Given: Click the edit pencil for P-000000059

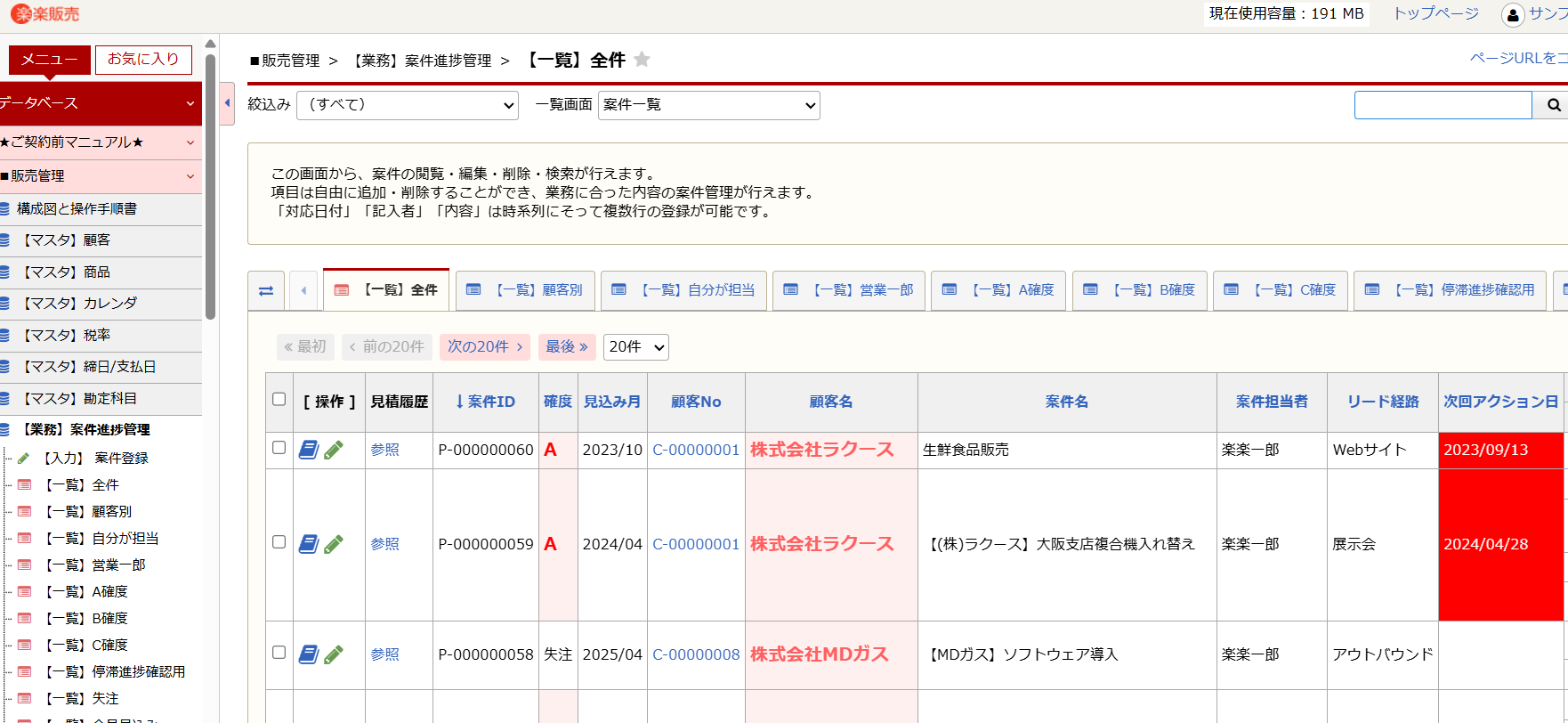Looking at the screenshot, I should click(x=334, y=544).
